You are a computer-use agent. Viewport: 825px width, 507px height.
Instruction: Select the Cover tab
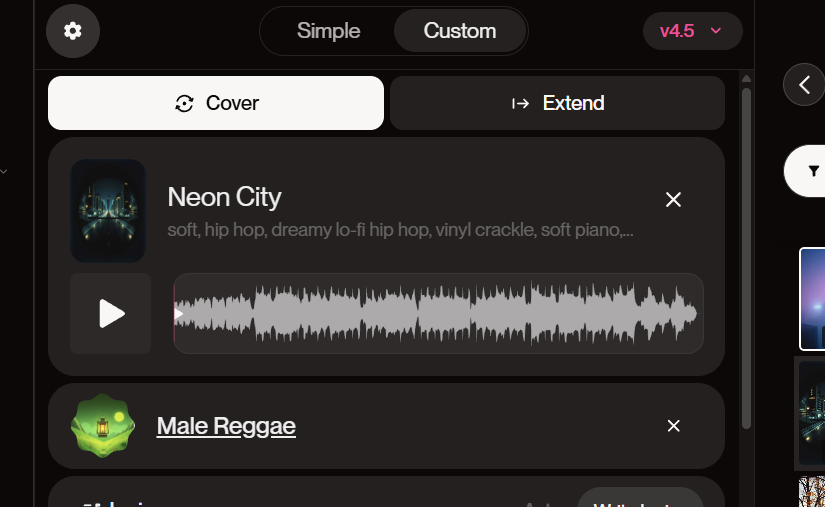216,103
